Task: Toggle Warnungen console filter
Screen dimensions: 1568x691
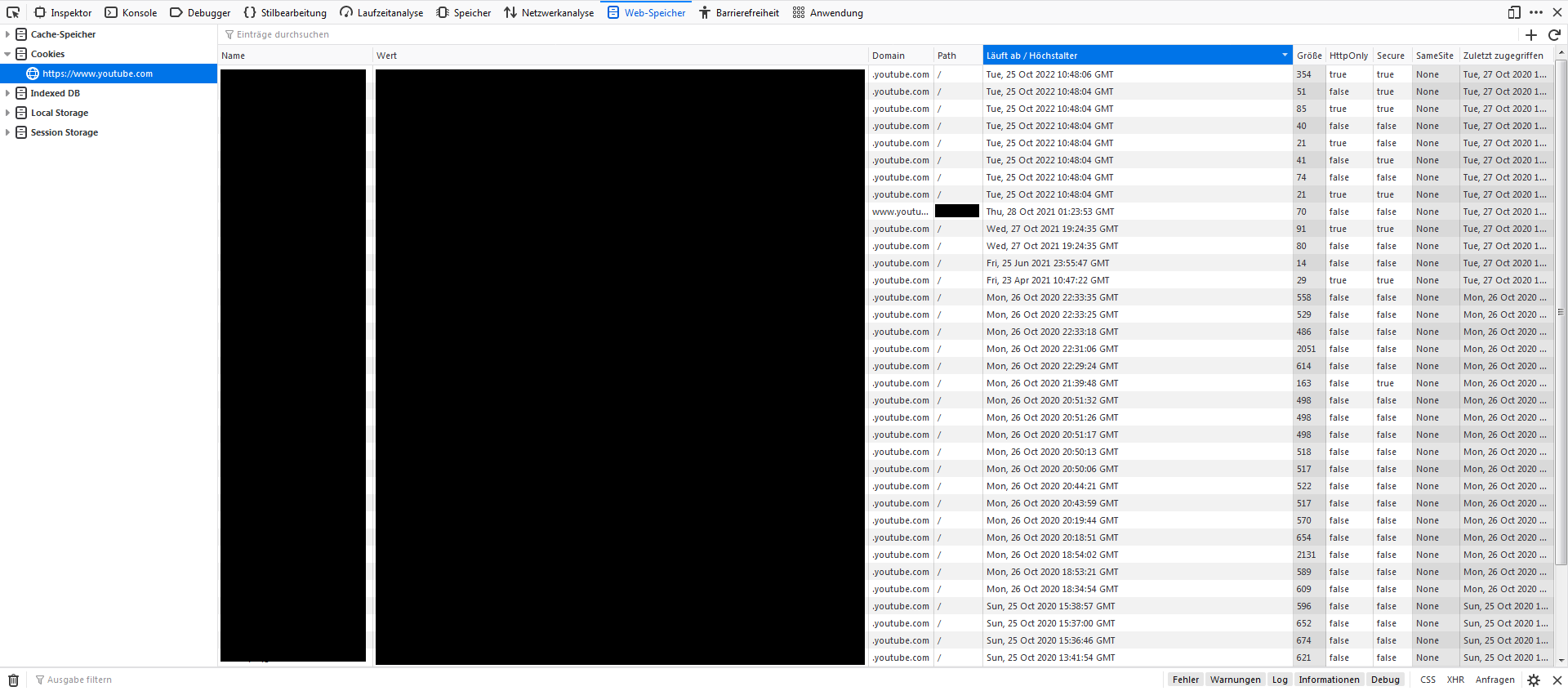Action: coord(1236,680)
